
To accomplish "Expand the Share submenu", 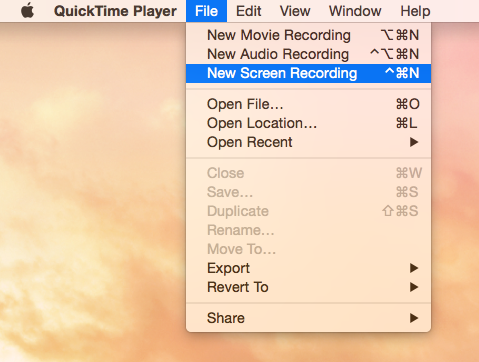I will click(x=308, y=318).
